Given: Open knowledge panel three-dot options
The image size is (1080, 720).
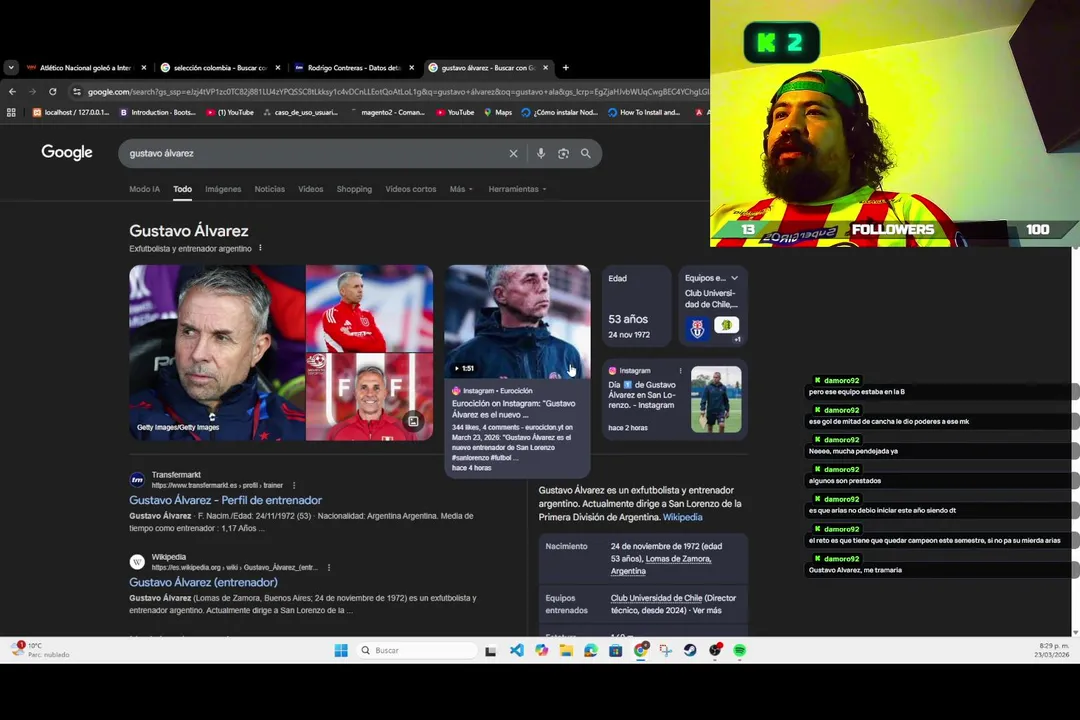Looking at the screenshot, I should click(x=260, y=248).
